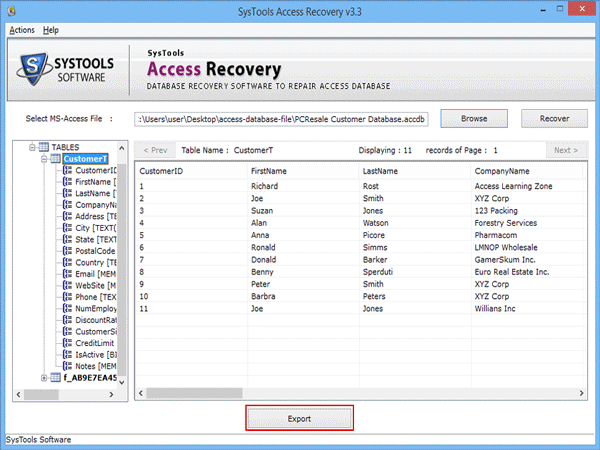Click the Country field icon in tree

[67, 262]
